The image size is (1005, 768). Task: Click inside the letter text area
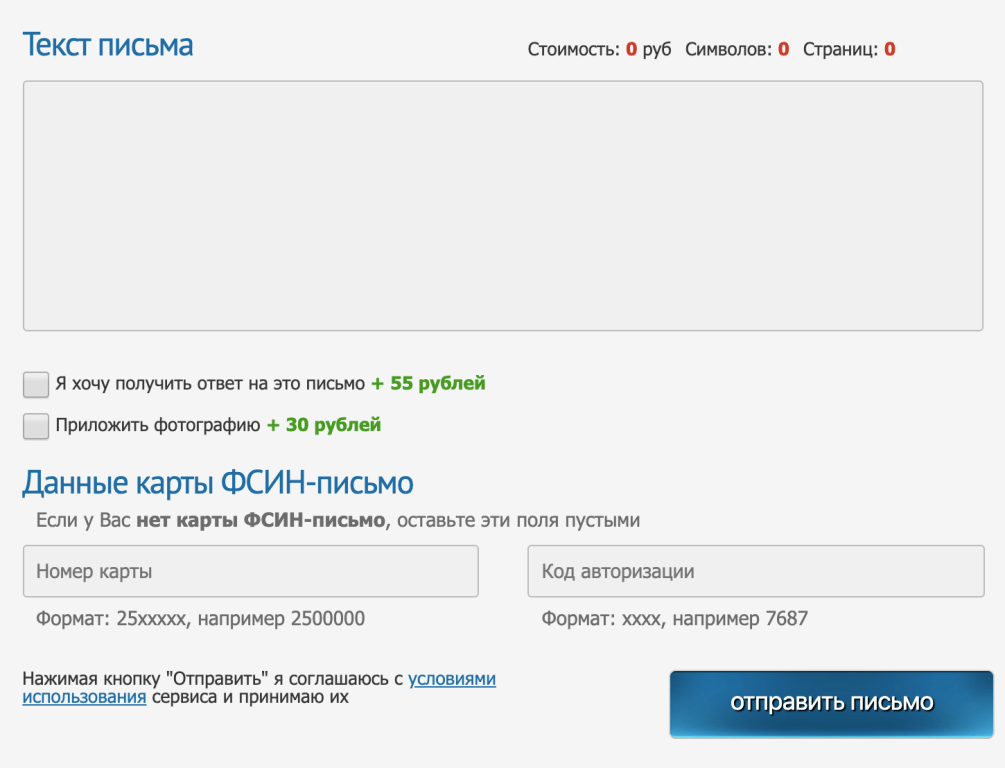point(502,205)
